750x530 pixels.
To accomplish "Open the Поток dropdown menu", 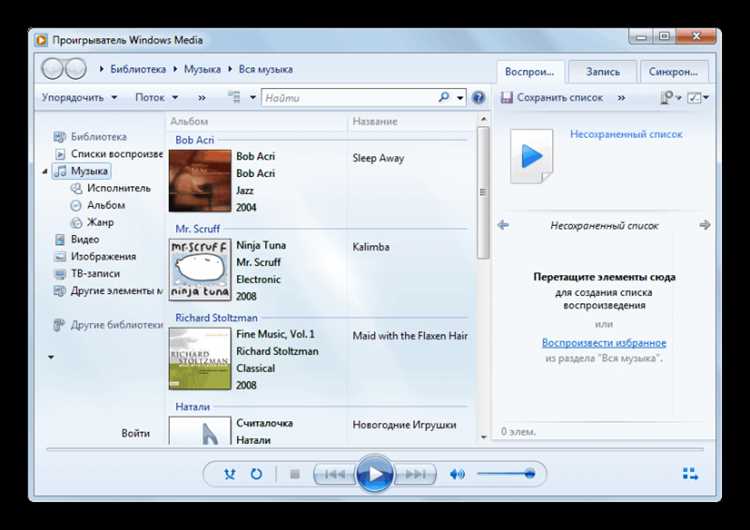I will pyautogui.click(x=156, y=98).
